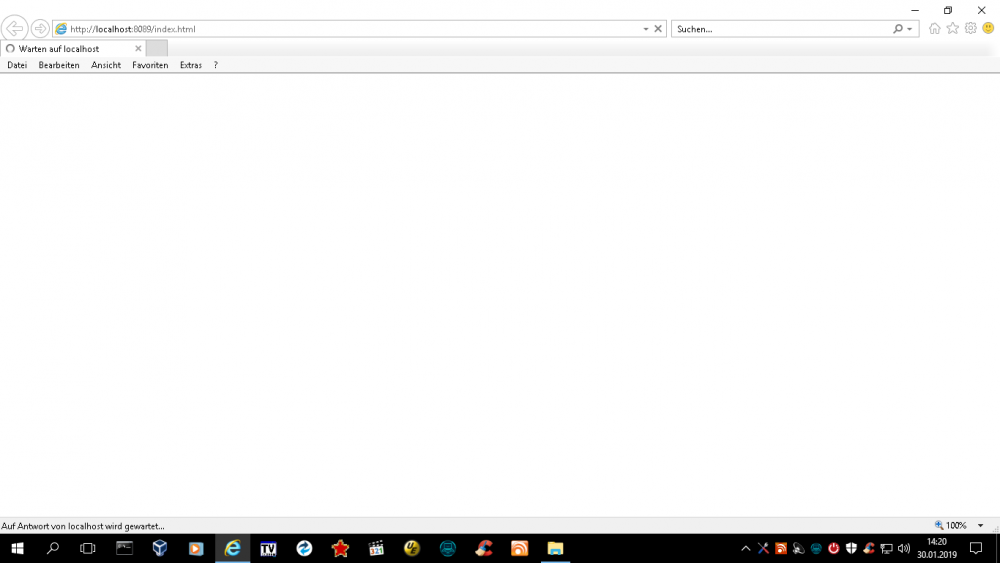Open the Home page icon

pos(934,28)
